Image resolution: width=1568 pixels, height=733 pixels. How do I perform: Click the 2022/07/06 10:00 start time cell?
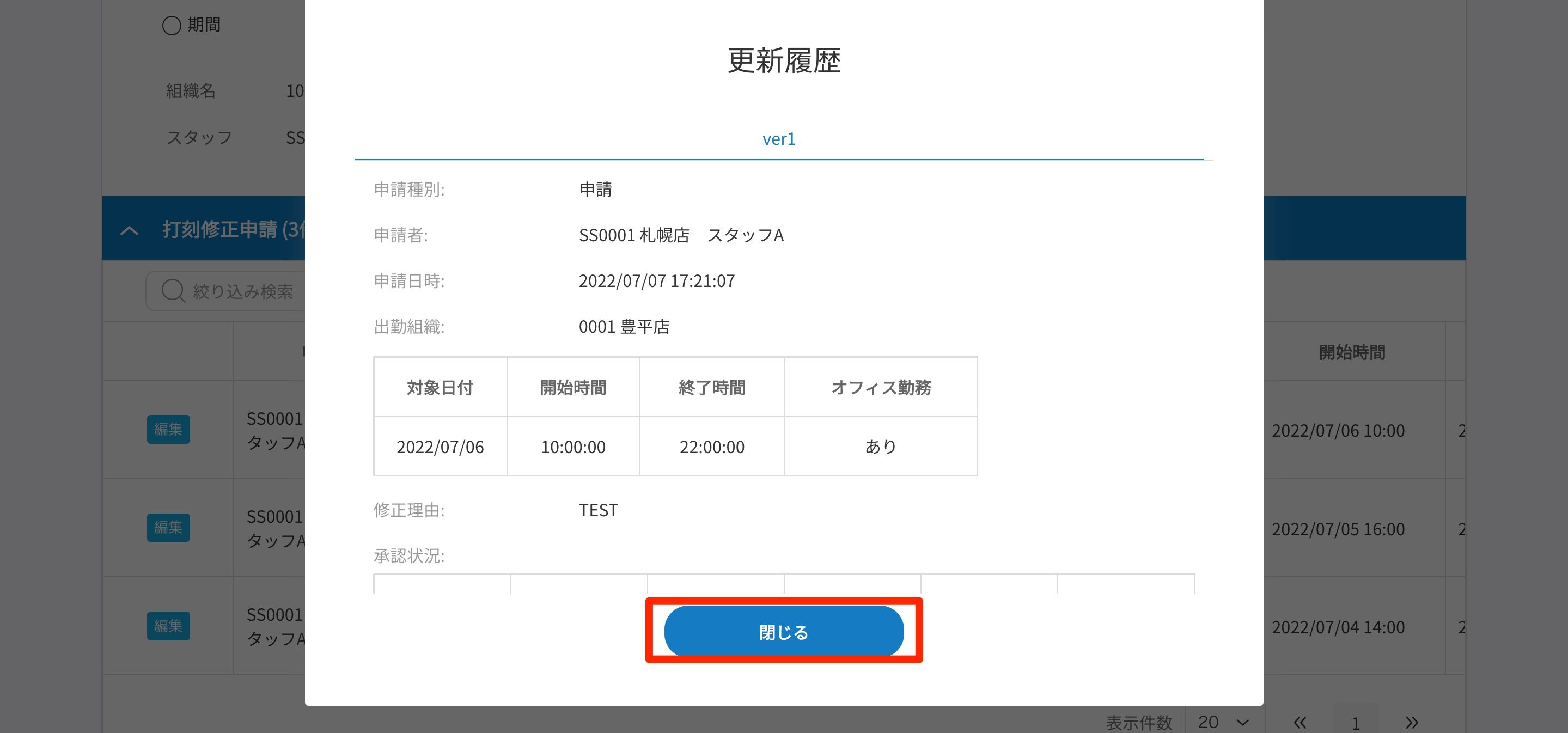[x=1338, y=430]
